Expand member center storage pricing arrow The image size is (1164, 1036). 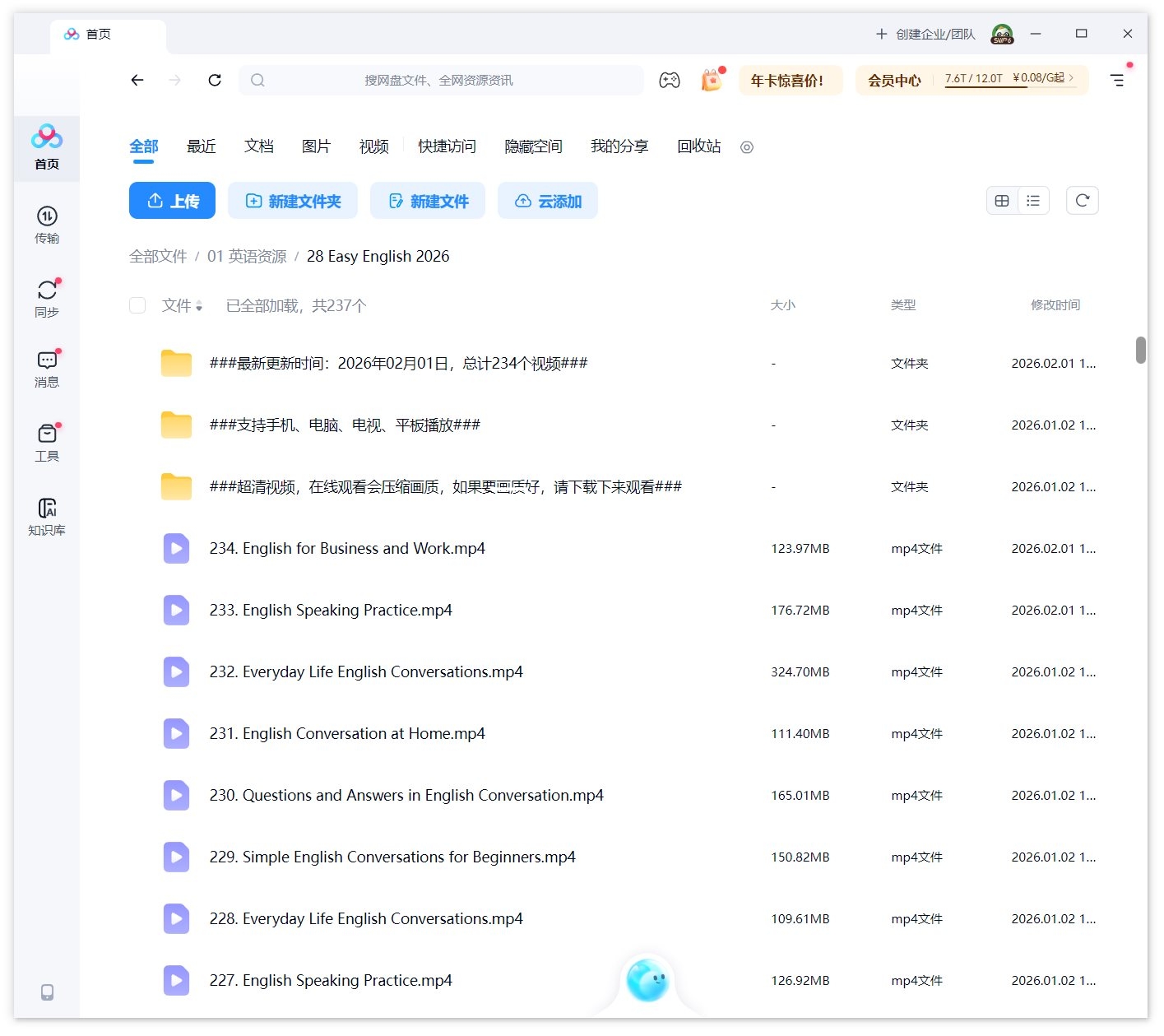pyautogui.click(x=1071, y=78)
